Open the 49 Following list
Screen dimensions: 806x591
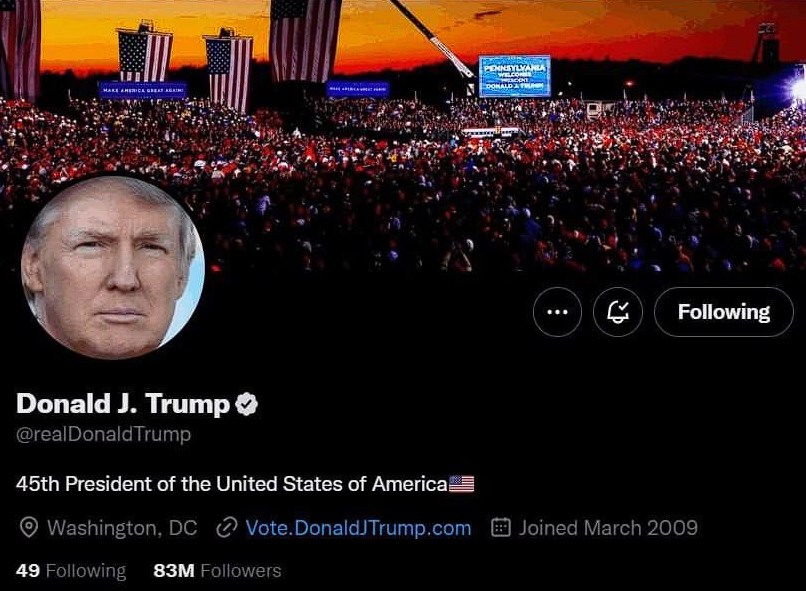pos(71,570)
